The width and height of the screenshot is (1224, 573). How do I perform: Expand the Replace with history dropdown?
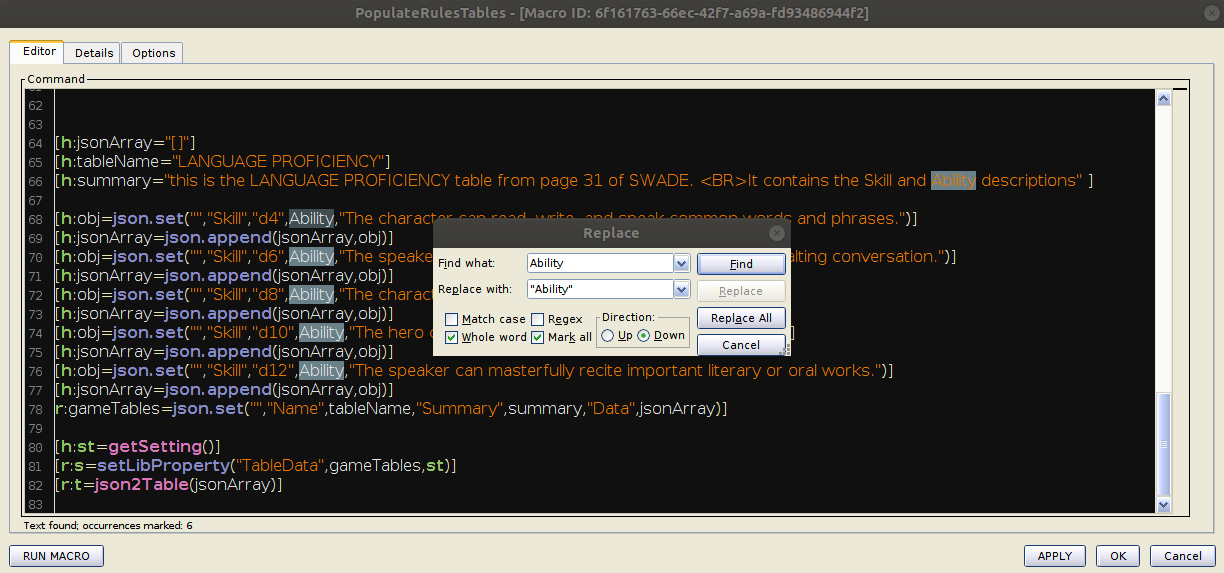[x=682, y=289]
